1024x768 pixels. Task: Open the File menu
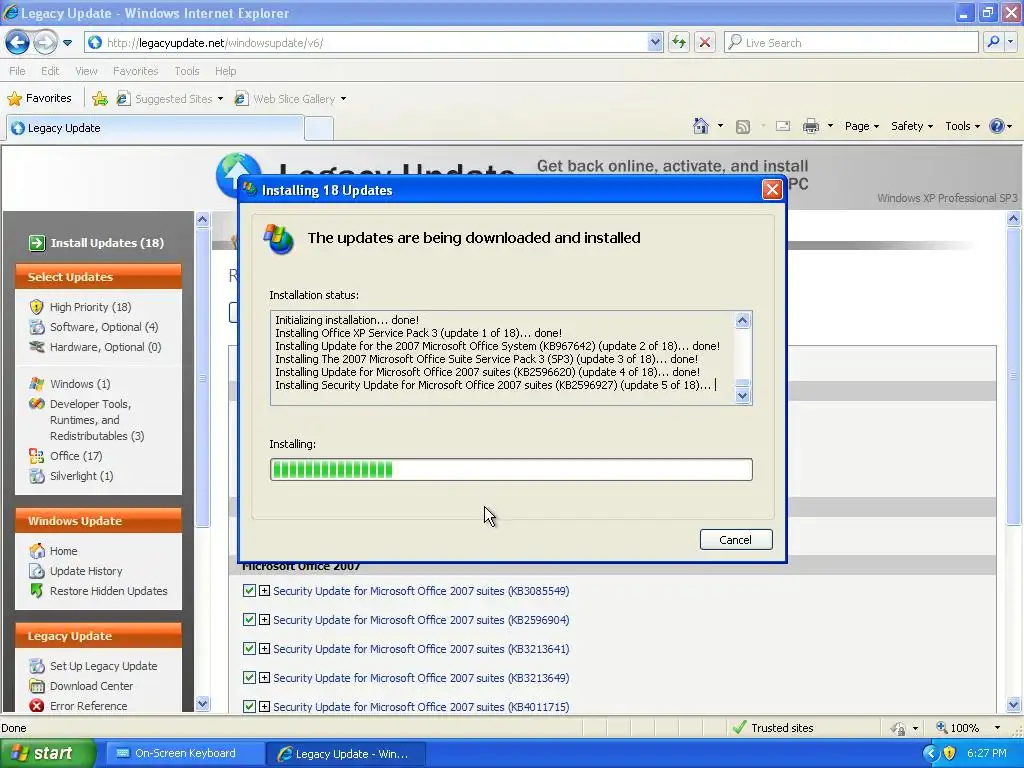18,71
